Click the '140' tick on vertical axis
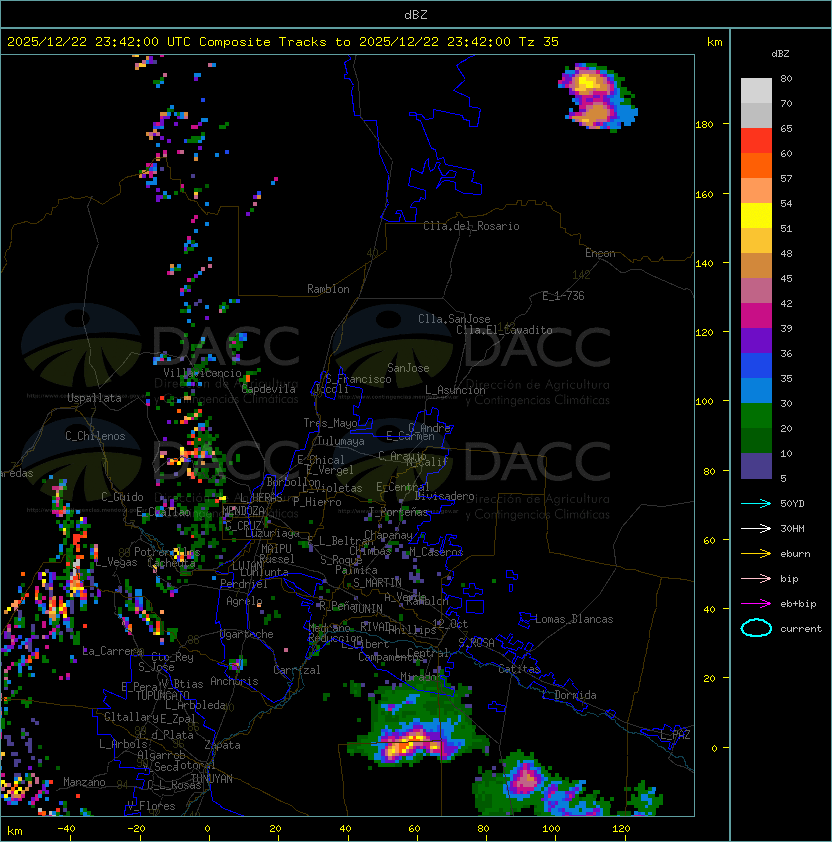Image resolution: width=832 pixels, height=842 pixels. click(x=704, y=263)
